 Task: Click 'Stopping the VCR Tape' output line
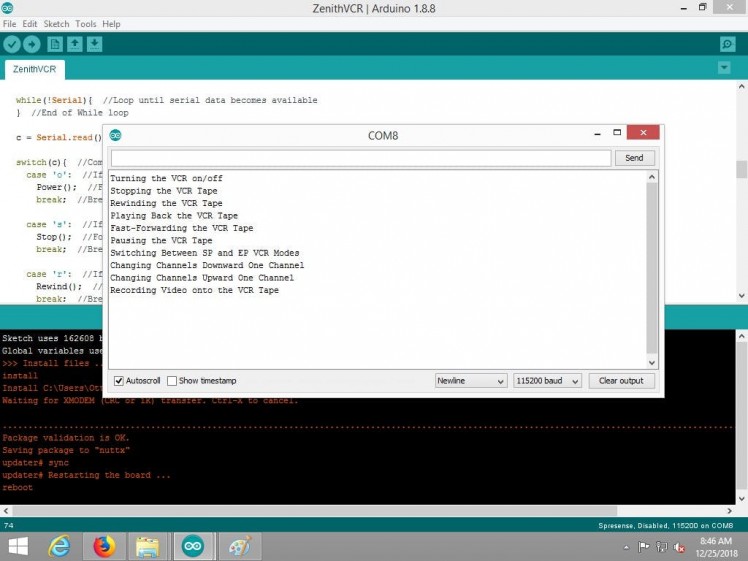[164, 191]
